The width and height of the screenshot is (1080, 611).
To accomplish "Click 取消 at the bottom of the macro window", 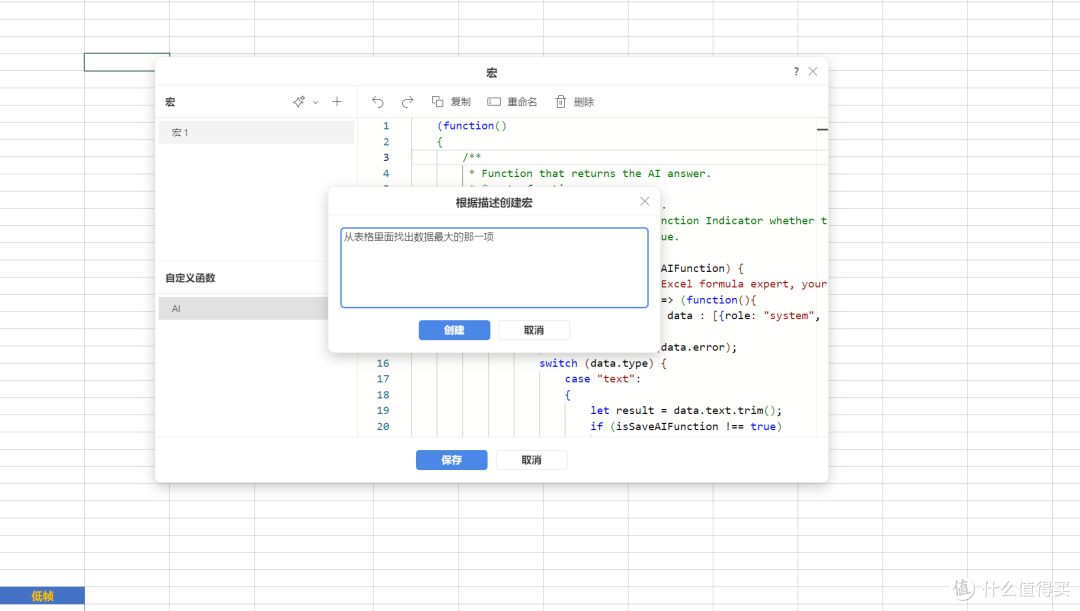I will (531, 460).
